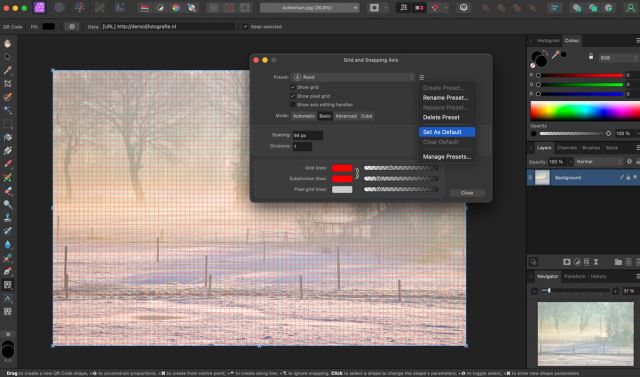Viewport: 640px width, 377px height.
Task: Click the Adjustments icon below Layers
Action: [577, 262]
